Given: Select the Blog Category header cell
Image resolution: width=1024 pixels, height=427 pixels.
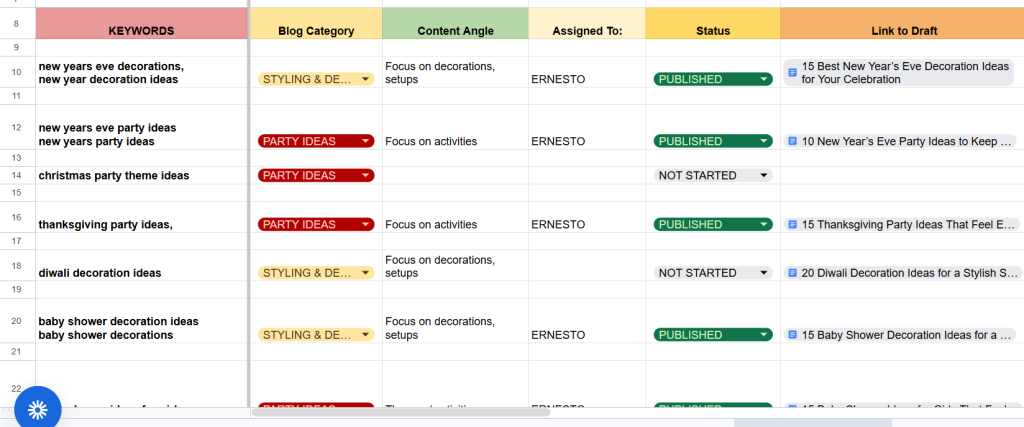Looking at the screenshot, I should click(316, 24).
